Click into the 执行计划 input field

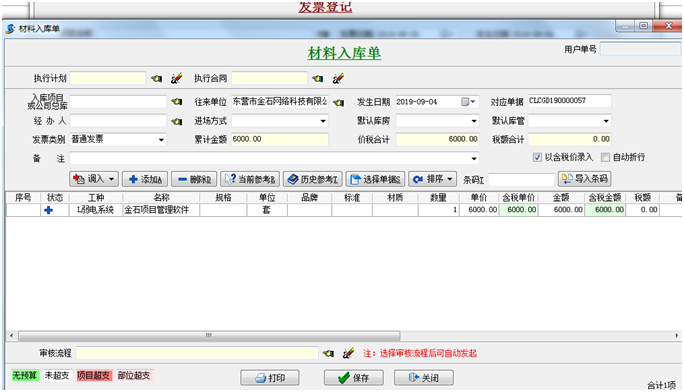(x=108, y=78)
